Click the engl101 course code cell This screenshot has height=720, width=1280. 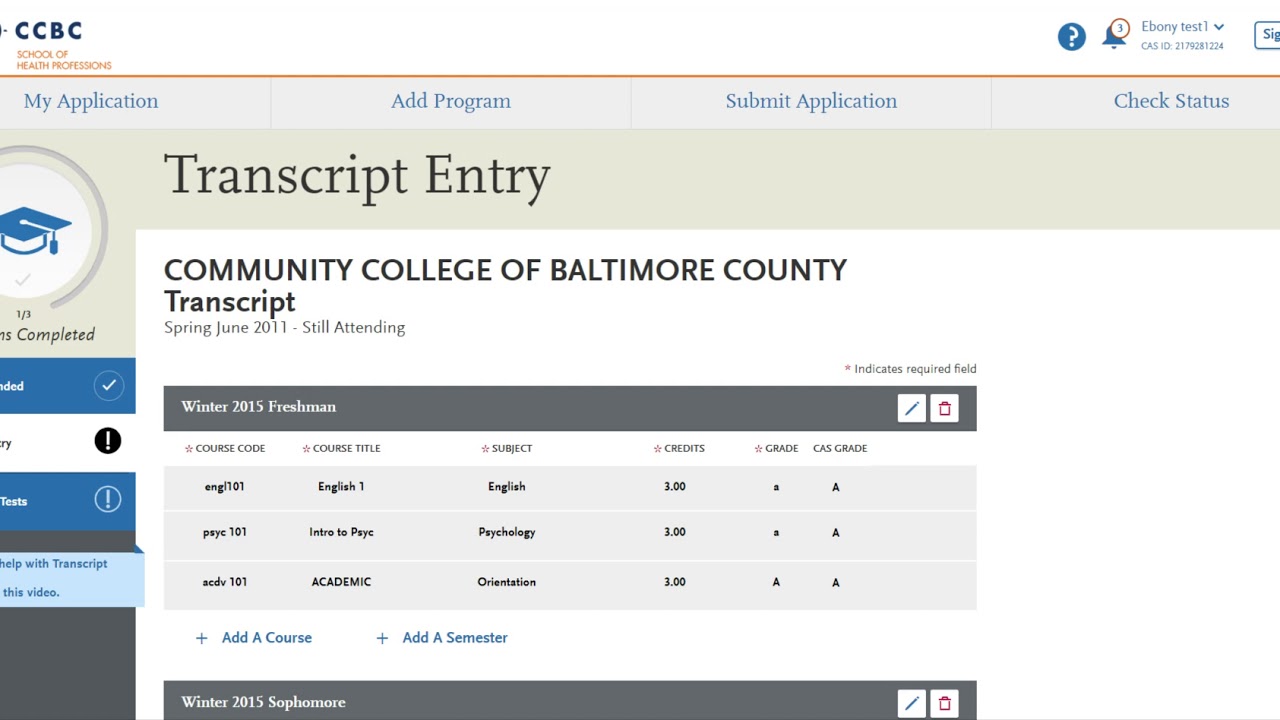(x=224, y=487)
